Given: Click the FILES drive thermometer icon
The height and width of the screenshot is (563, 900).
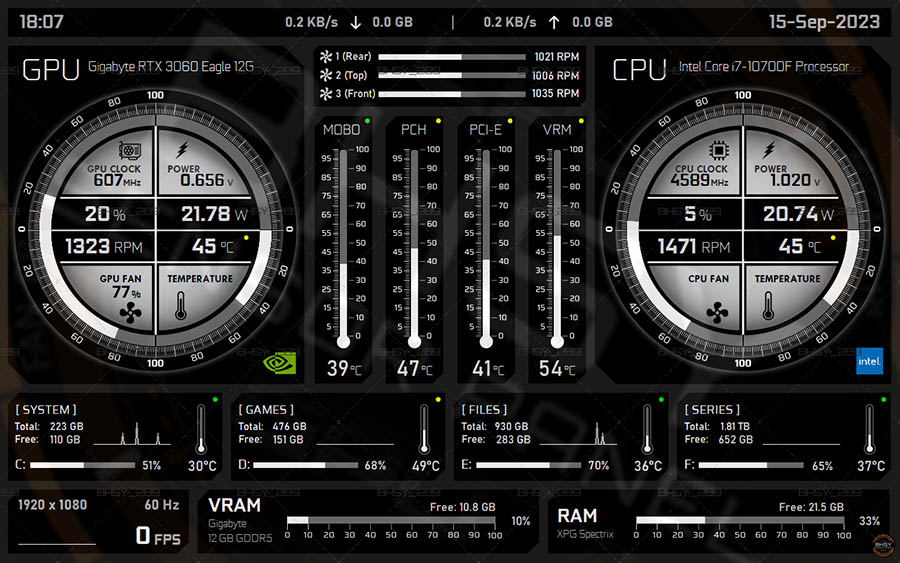Looking at the screenshot, I should pyautogui.click(x=647, y=429).
